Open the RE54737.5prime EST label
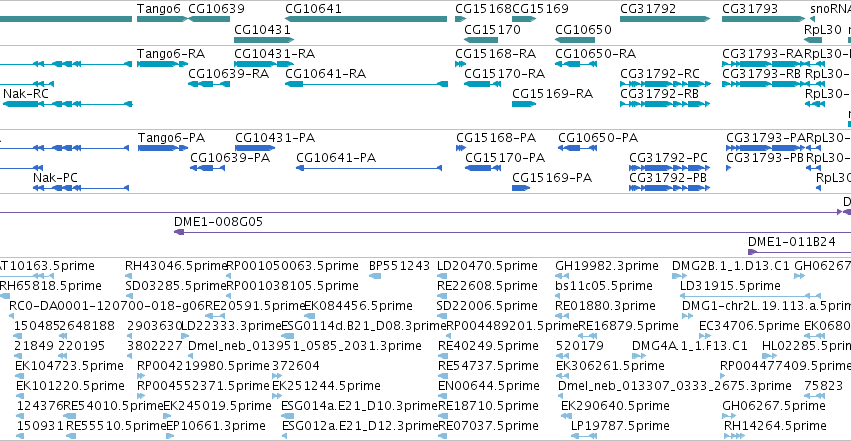This screenshot has height=441, width=851. pos(488,366)
